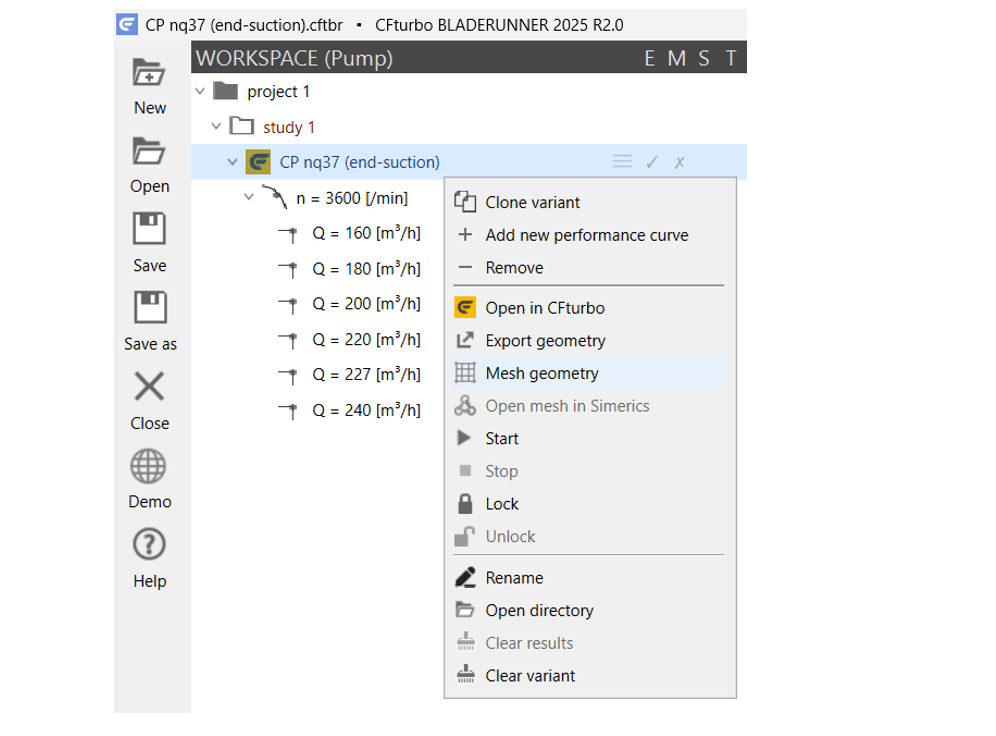
Task: Open Help question mark icon
Action: [149, 545]
